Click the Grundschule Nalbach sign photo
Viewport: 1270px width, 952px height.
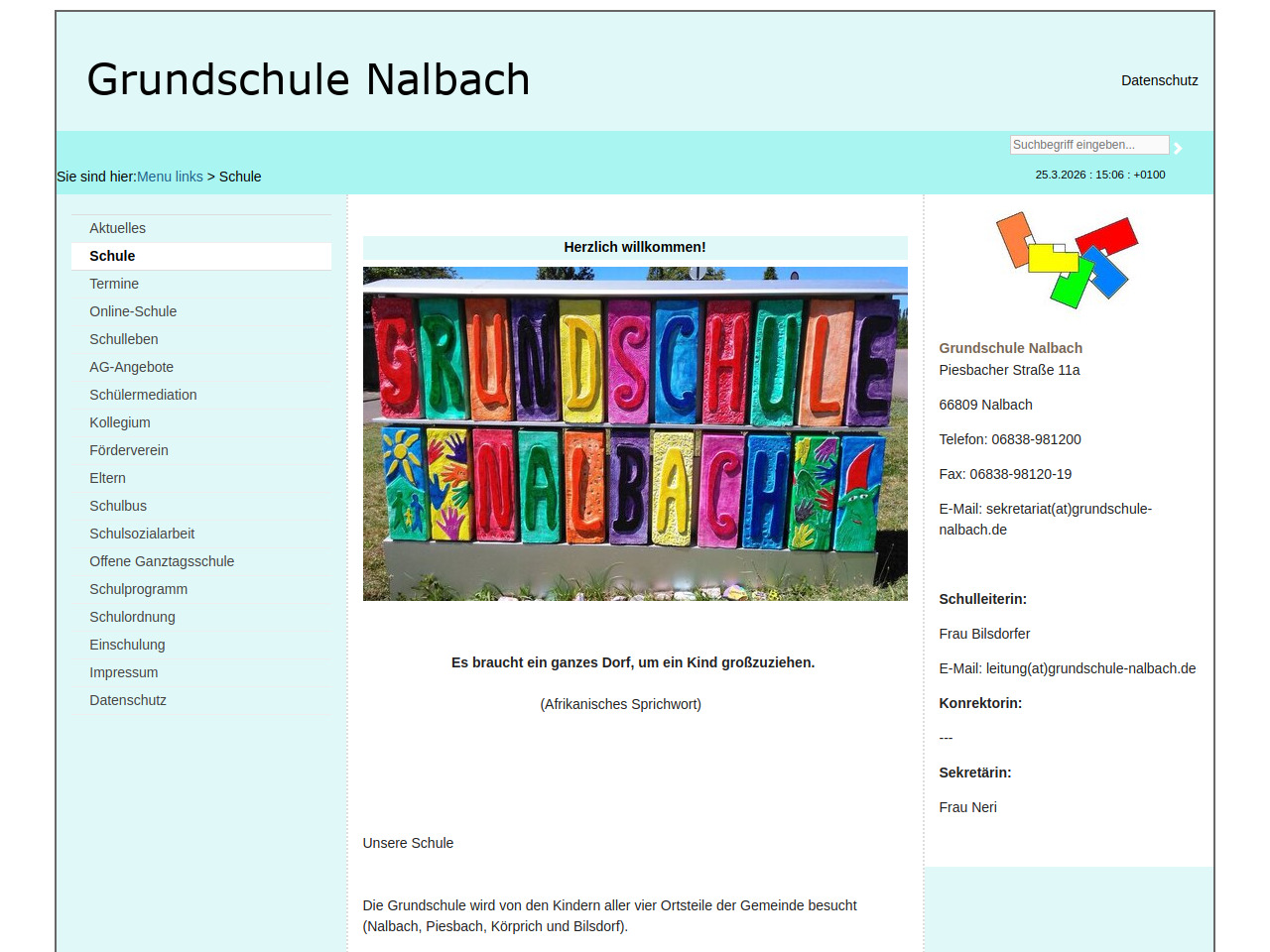[x=635, y=433]
